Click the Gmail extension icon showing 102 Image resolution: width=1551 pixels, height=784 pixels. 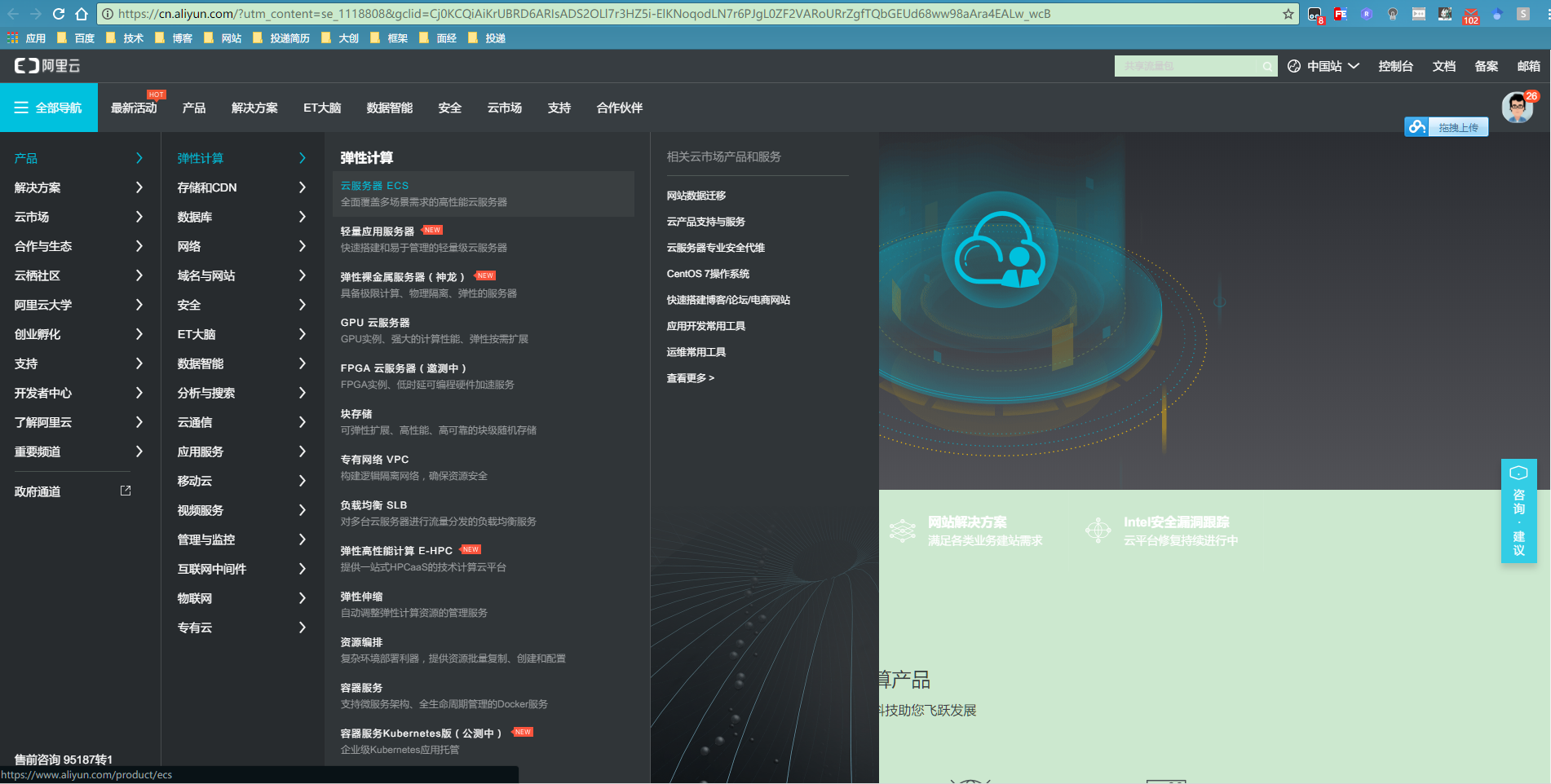point(1471,15)
